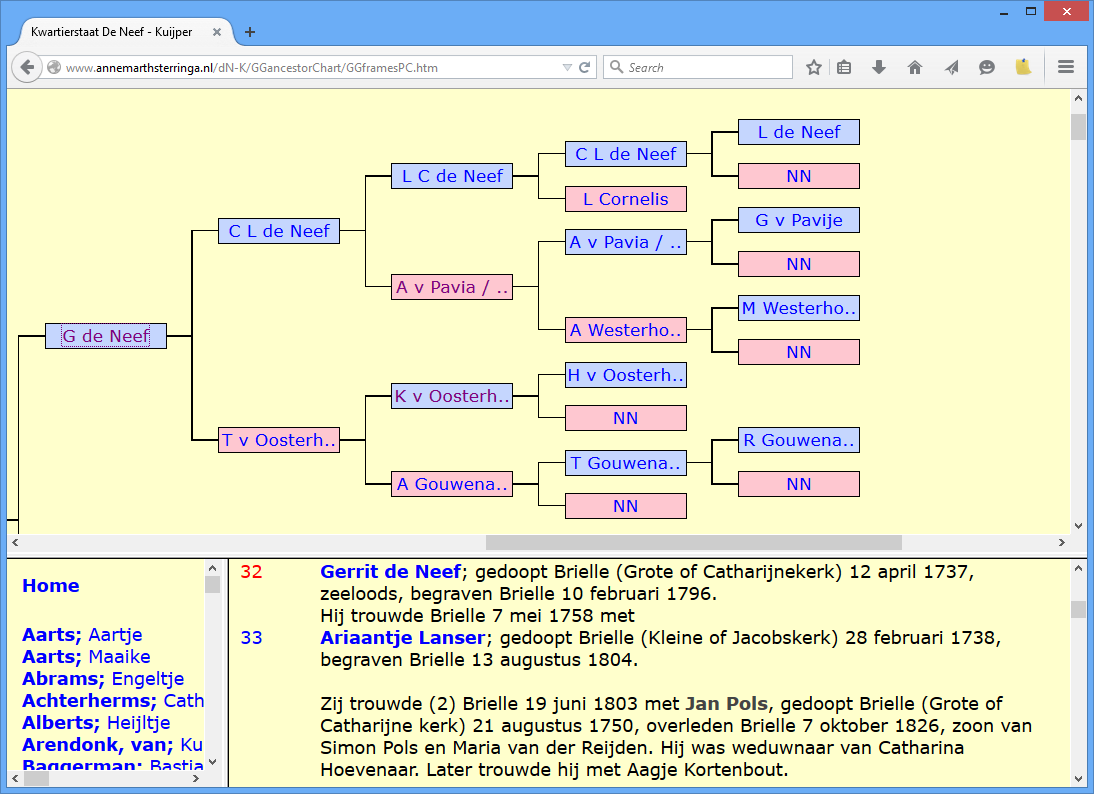Viewport: 1094px width, 794px height.
Task: Reload the current page
Action: [x=585, y=68]
